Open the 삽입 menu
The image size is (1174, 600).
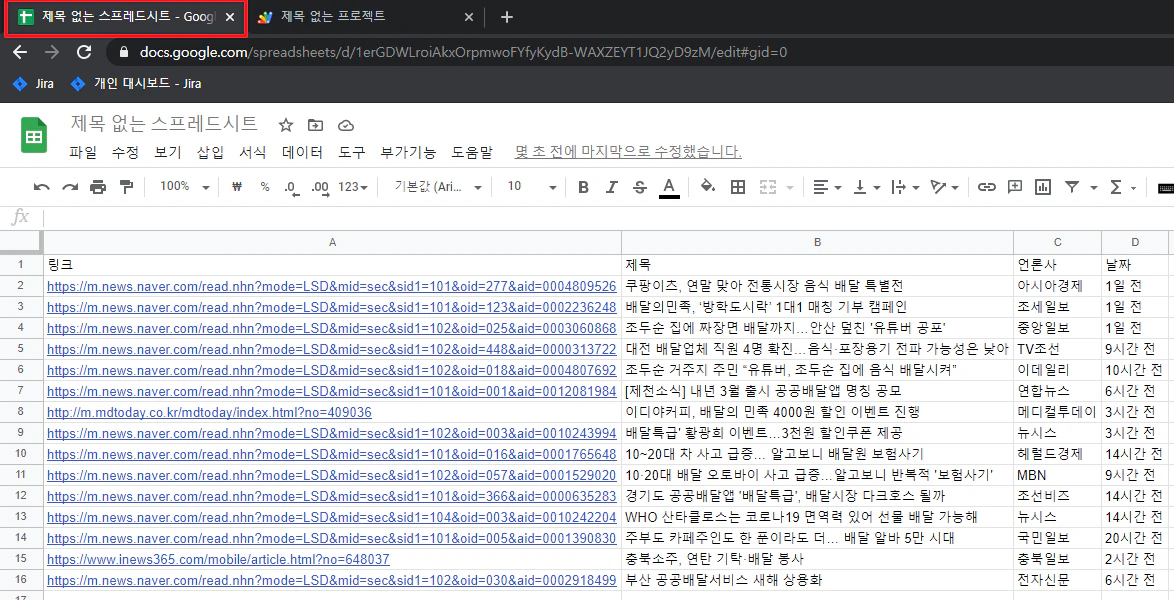pos(210,152)
